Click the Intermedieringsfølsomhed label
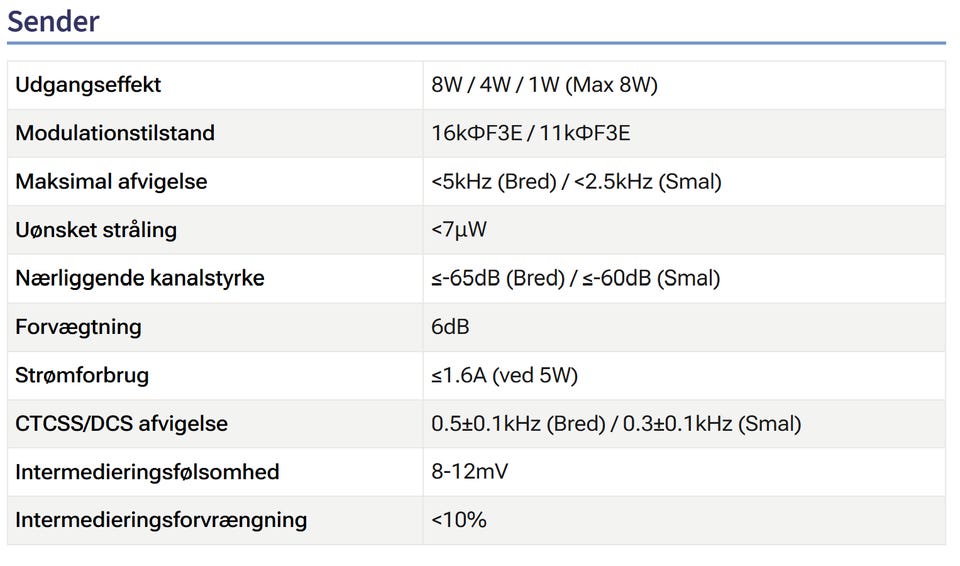 point(147,472)
